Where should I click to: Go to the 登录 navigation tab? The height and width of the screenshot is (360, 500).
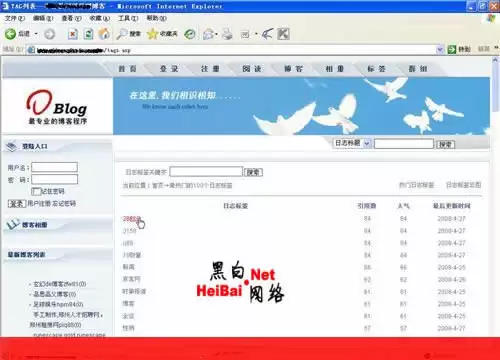click(169, 69)
